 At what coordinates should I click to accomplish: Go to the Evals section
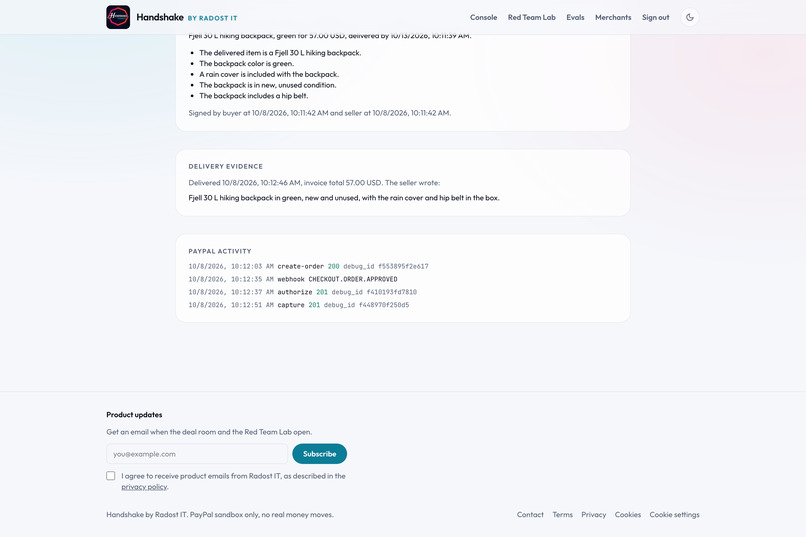pyautogui.click(x=575, y=17)
